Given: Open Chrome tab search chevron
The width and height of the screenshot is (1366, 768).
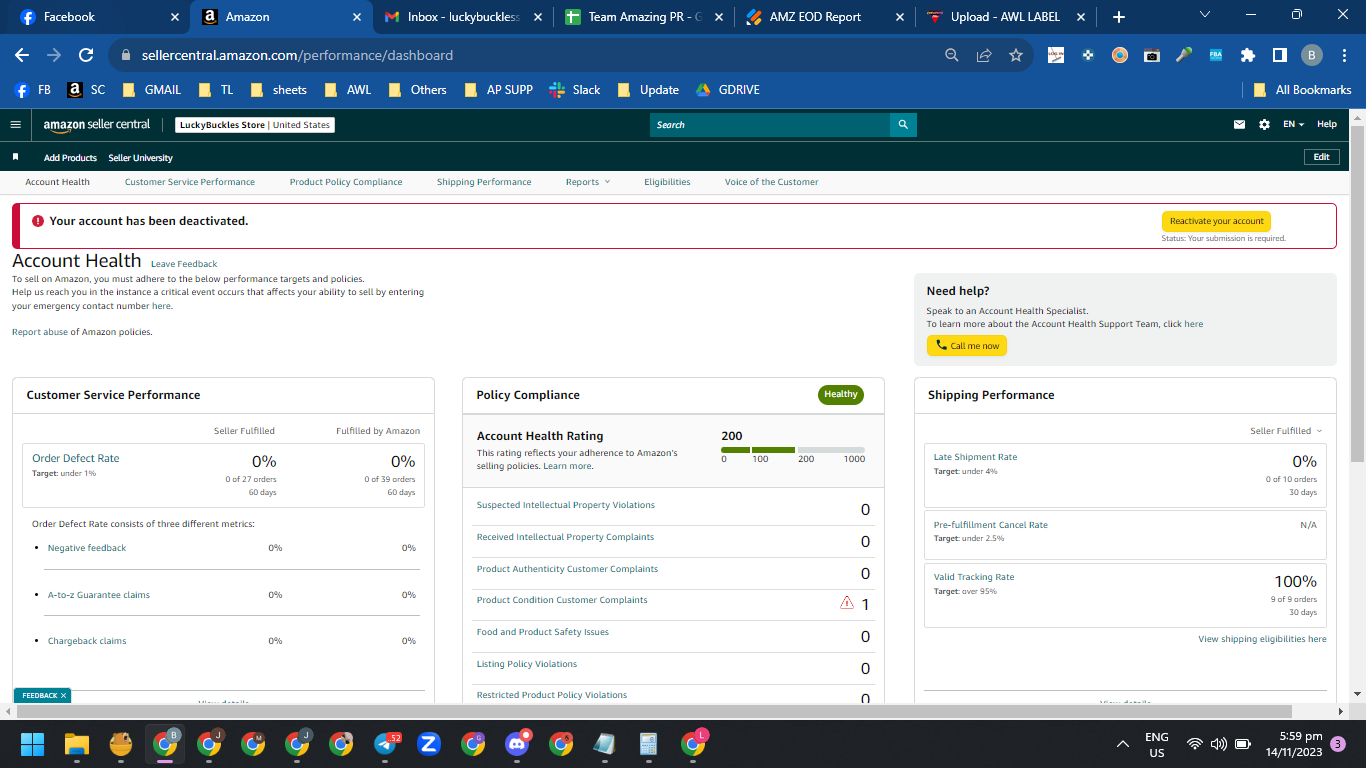Looking at the screenshot, I should click(x=1204, y=15).
